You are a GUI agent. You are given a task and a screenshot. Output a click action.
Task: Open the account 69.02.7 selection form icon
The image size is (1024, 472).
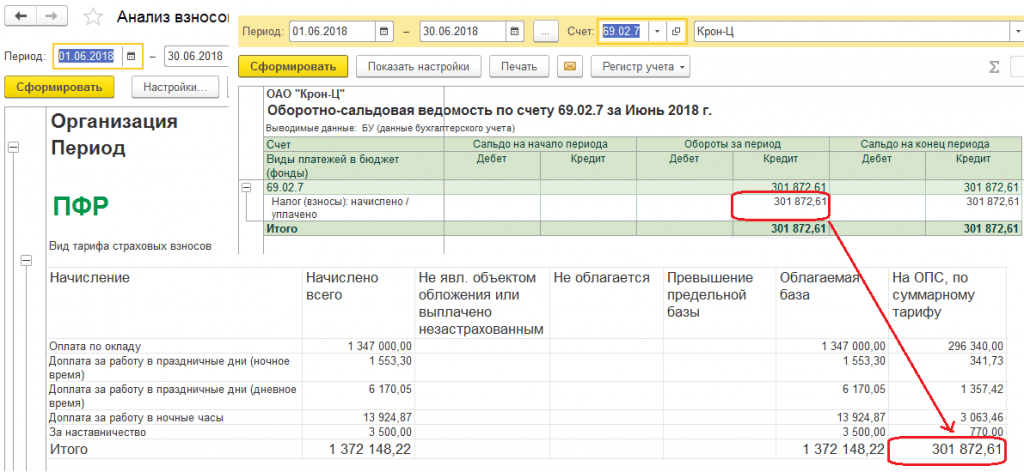(676, 31)
